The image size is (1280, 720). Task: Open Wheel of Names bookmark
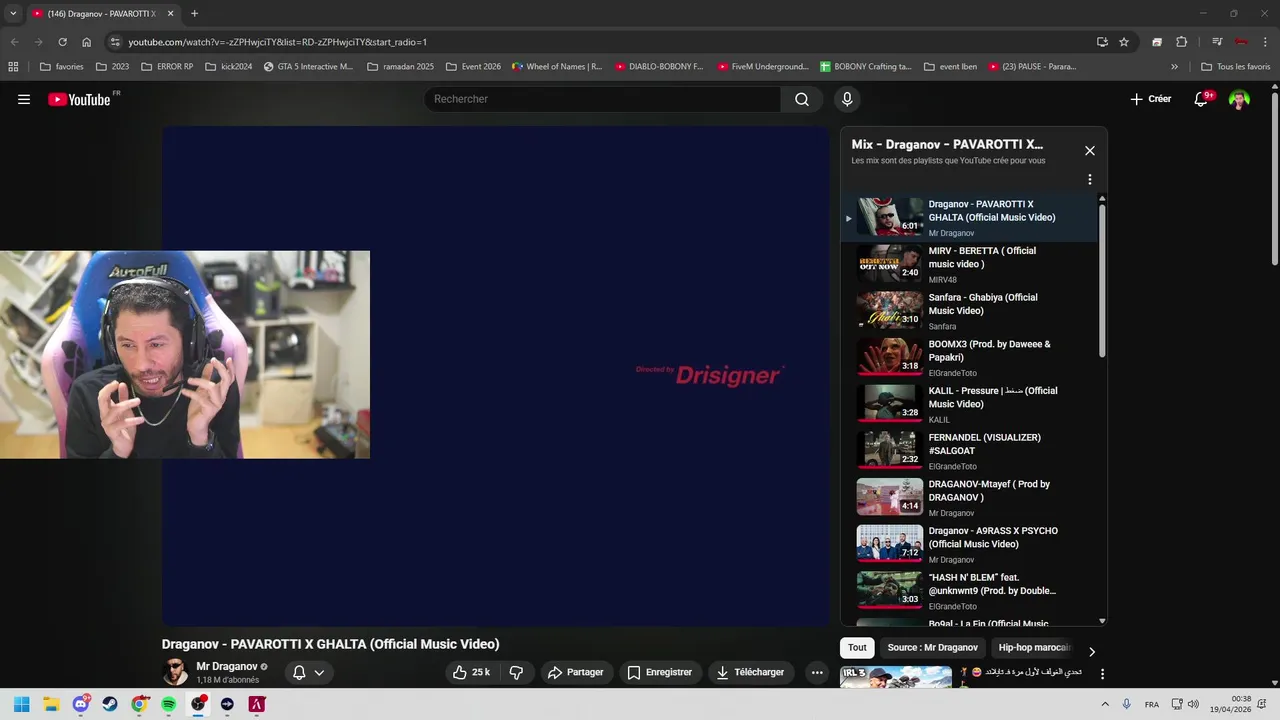point(556,67)
